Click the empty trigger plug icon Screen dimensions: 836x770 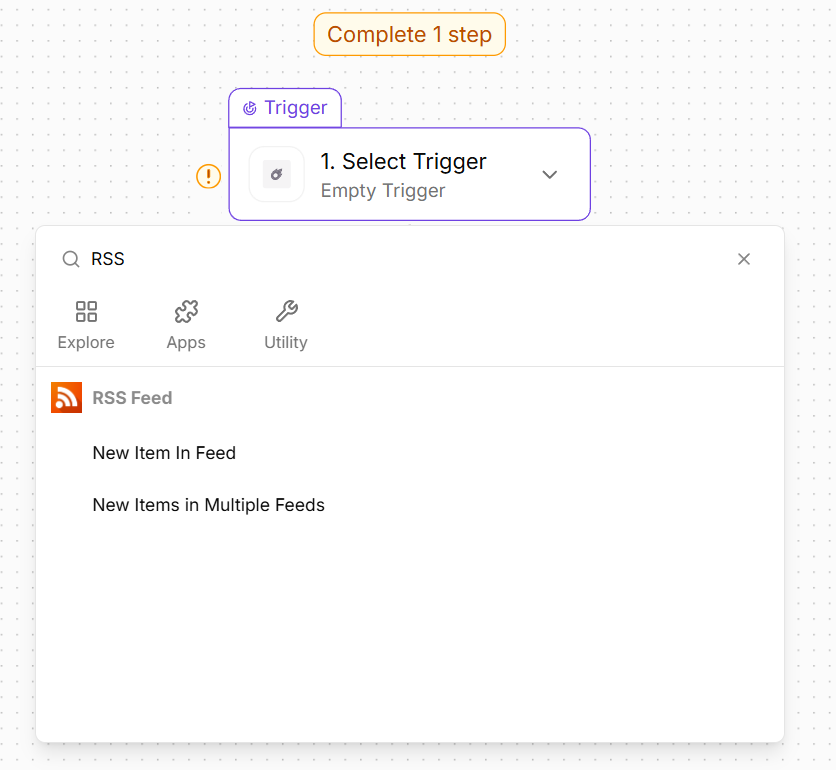(x=276, y=175)
